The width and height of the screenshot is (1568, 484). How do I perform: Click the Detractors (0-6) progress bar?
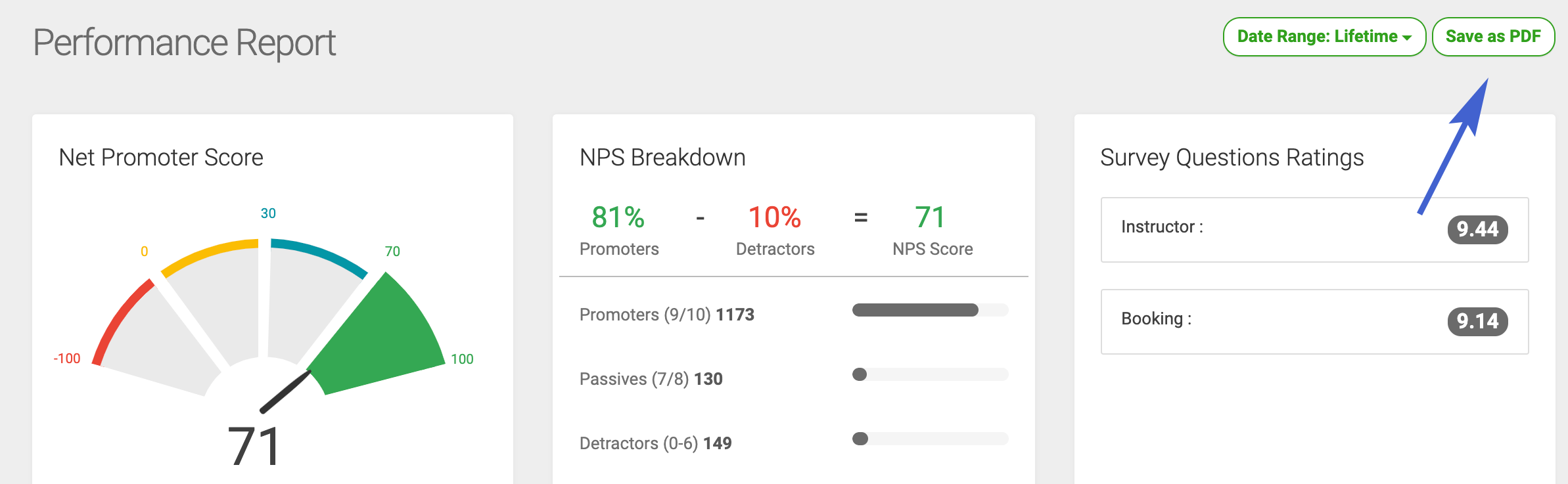click(930, 439)
